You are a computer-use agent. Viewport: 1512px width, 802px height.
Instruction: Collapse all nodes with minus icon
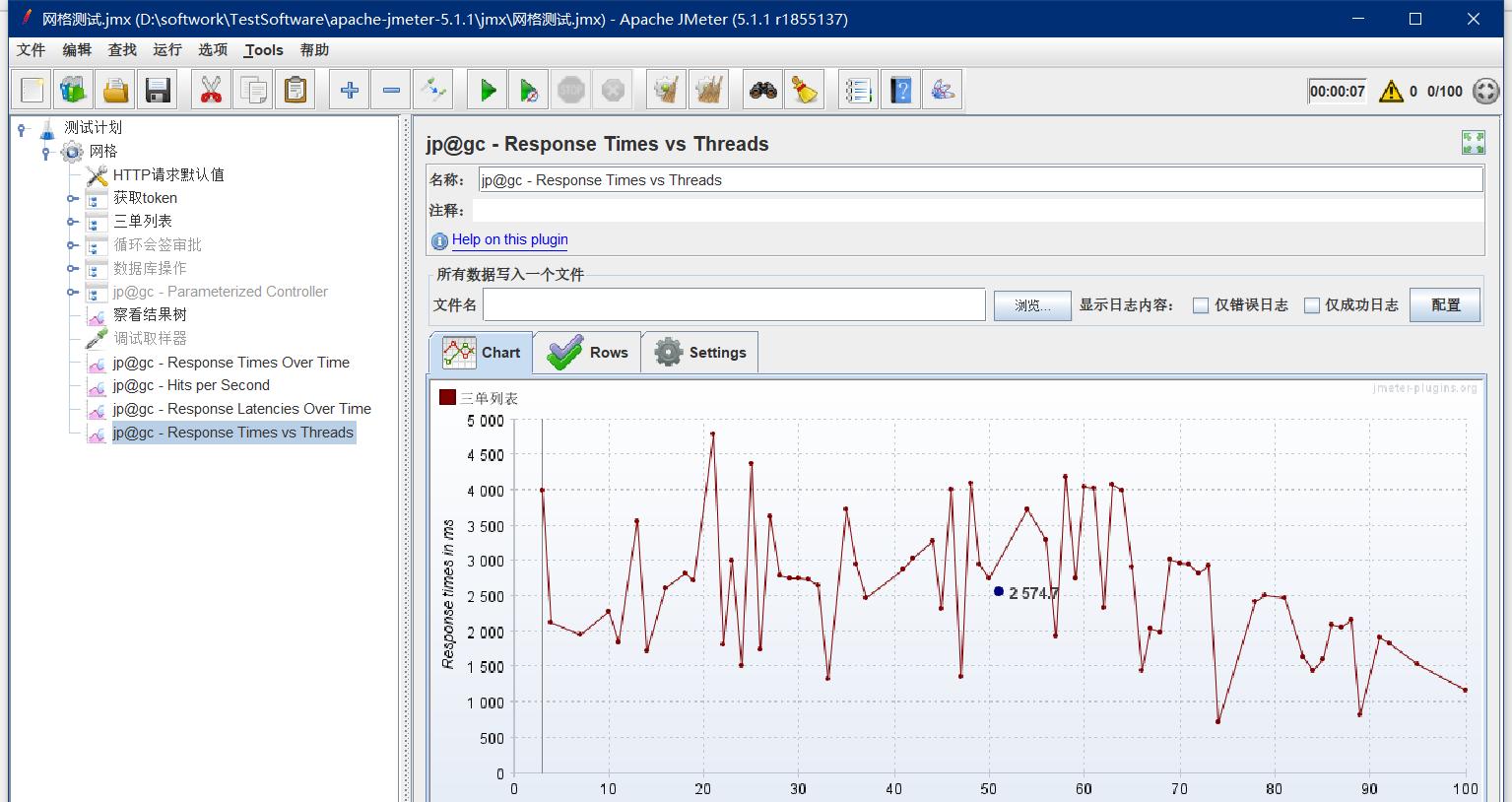[391, 91]
